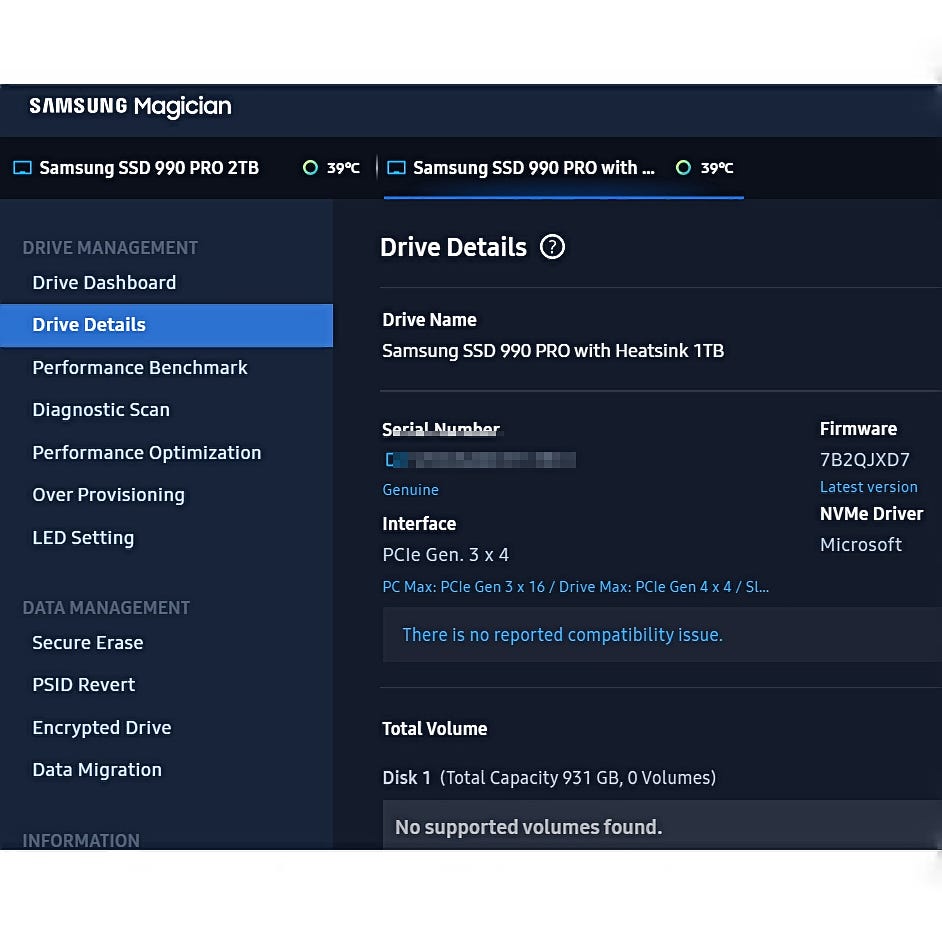This screenshot has height=935, width=942.
Task: Click the Latest version firmware link
Action: tap(868, 487)
